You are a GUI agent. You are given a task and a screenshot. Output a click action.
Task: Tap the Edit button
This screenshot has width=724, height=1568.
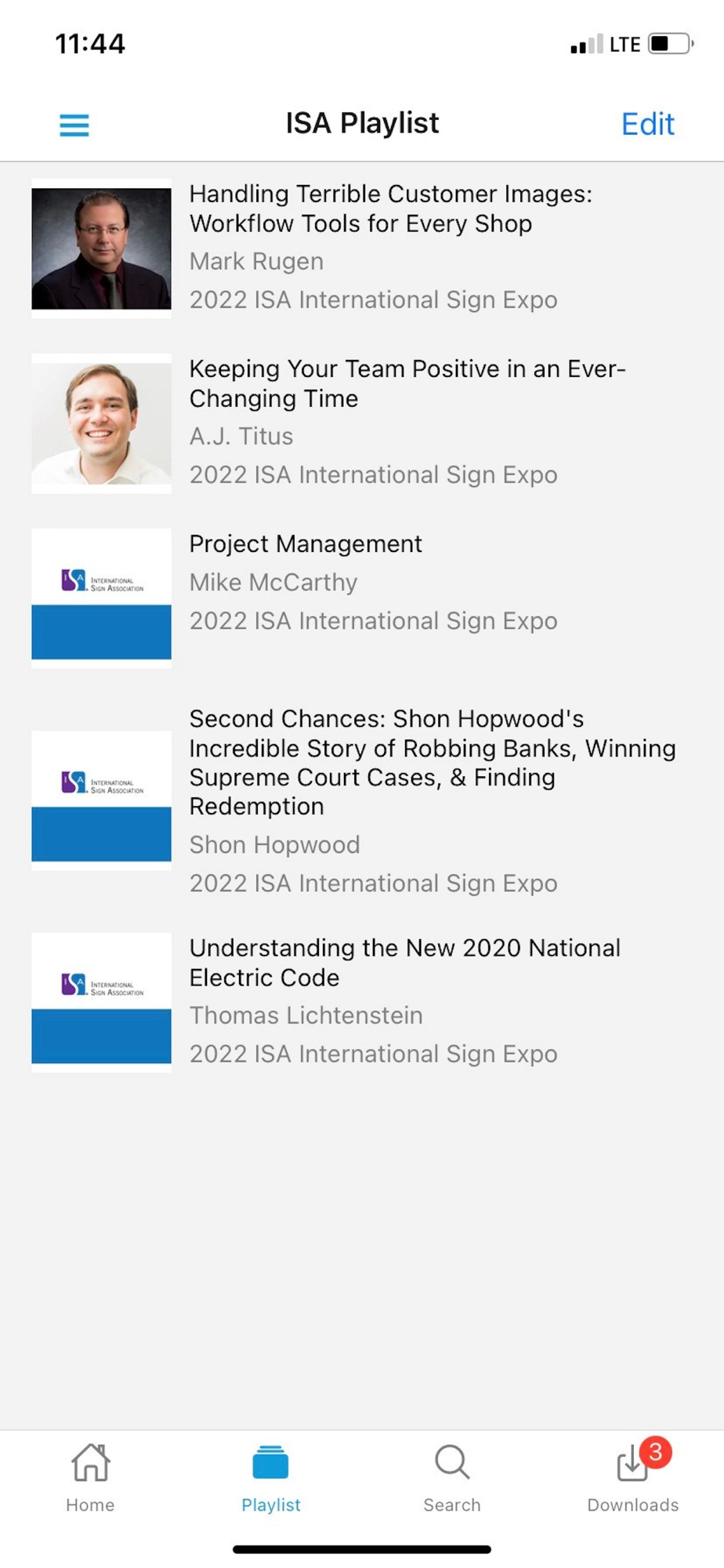click(x=647, y=124)
